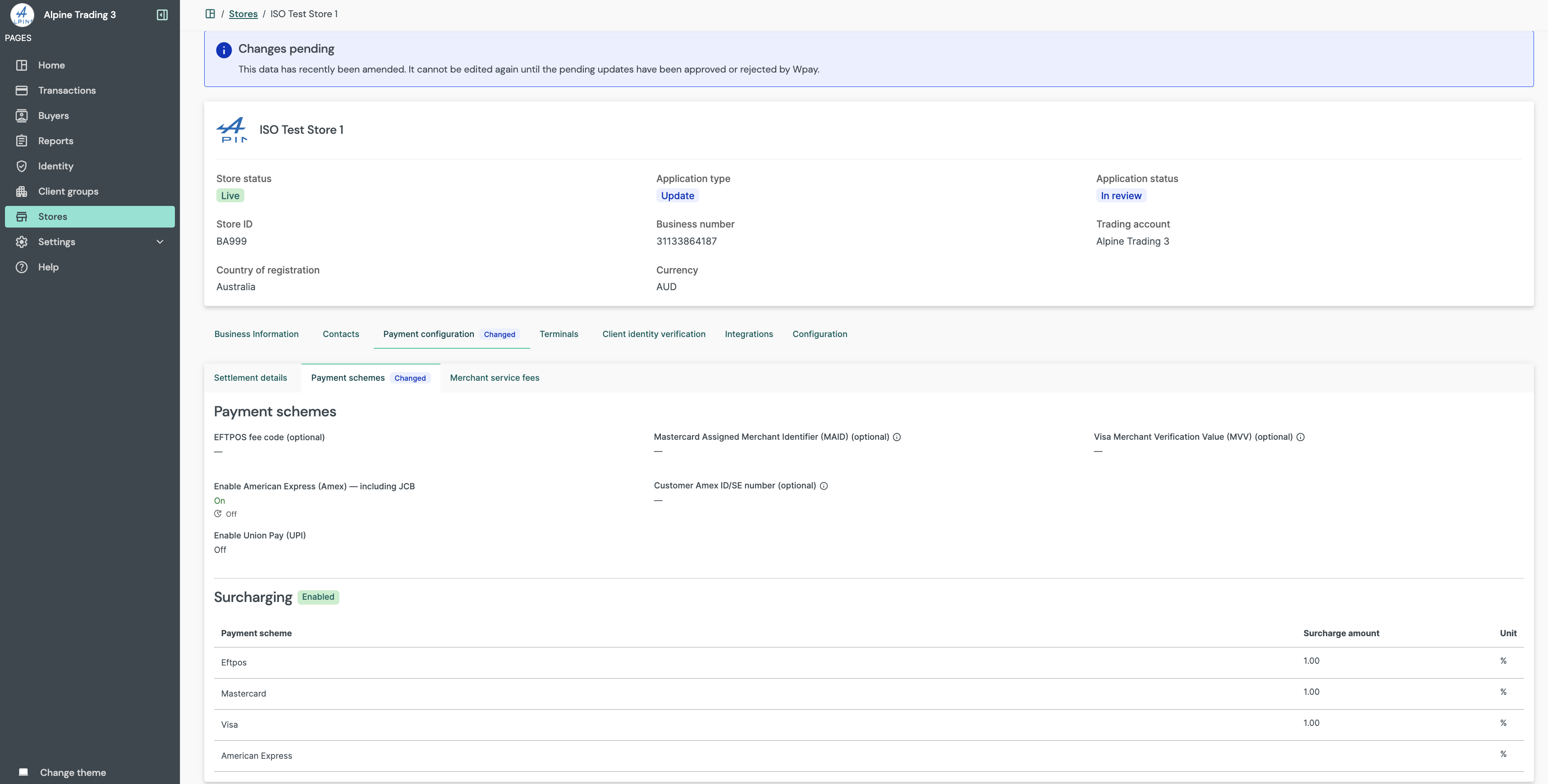This screenshot has height=784, width=1548.
Task: Open the Client groups page
Action: click(68, 191)
